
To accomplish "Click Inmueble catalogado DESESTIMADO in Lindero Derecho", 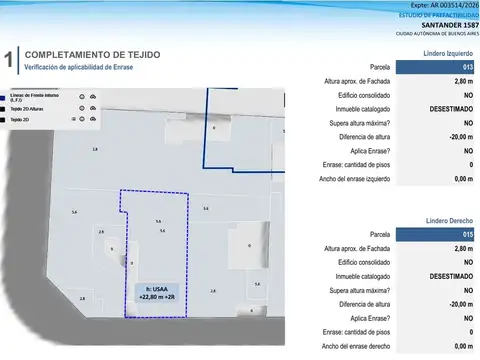I will click(x=451, y=276).
